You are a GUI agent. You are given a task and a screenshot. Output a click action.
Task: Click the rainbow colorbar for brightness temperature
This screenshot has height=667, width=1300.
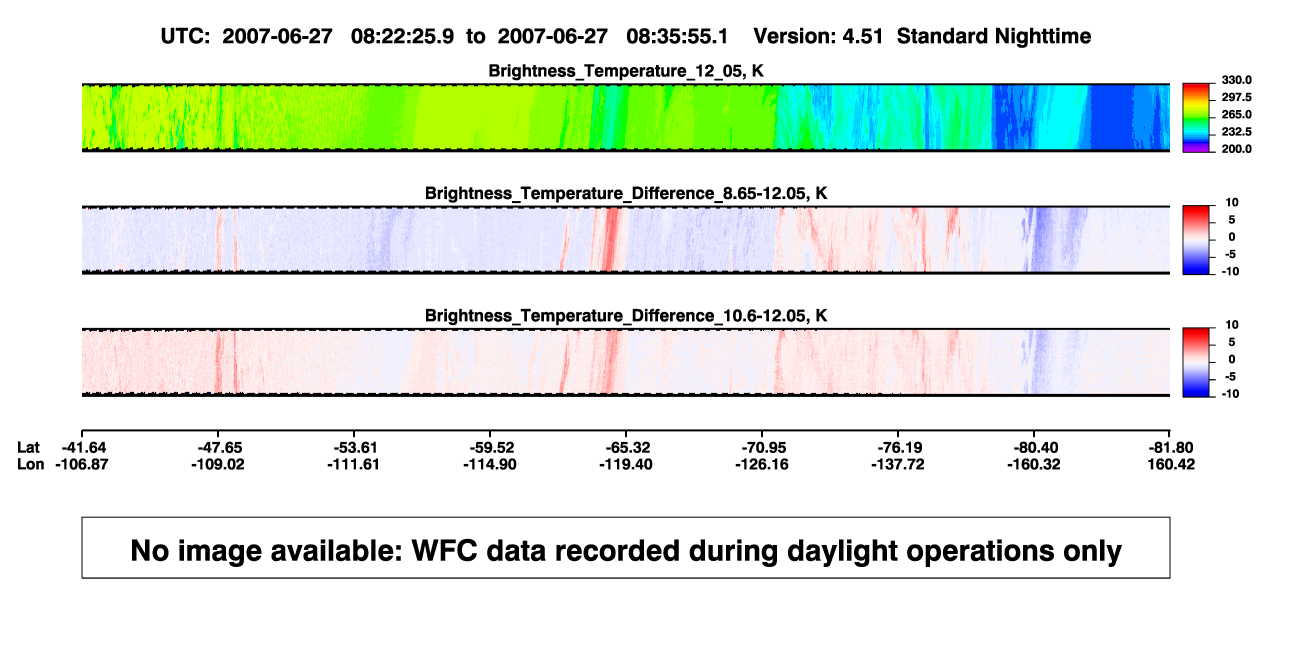pyautogui.click(x=1196, y=118)
